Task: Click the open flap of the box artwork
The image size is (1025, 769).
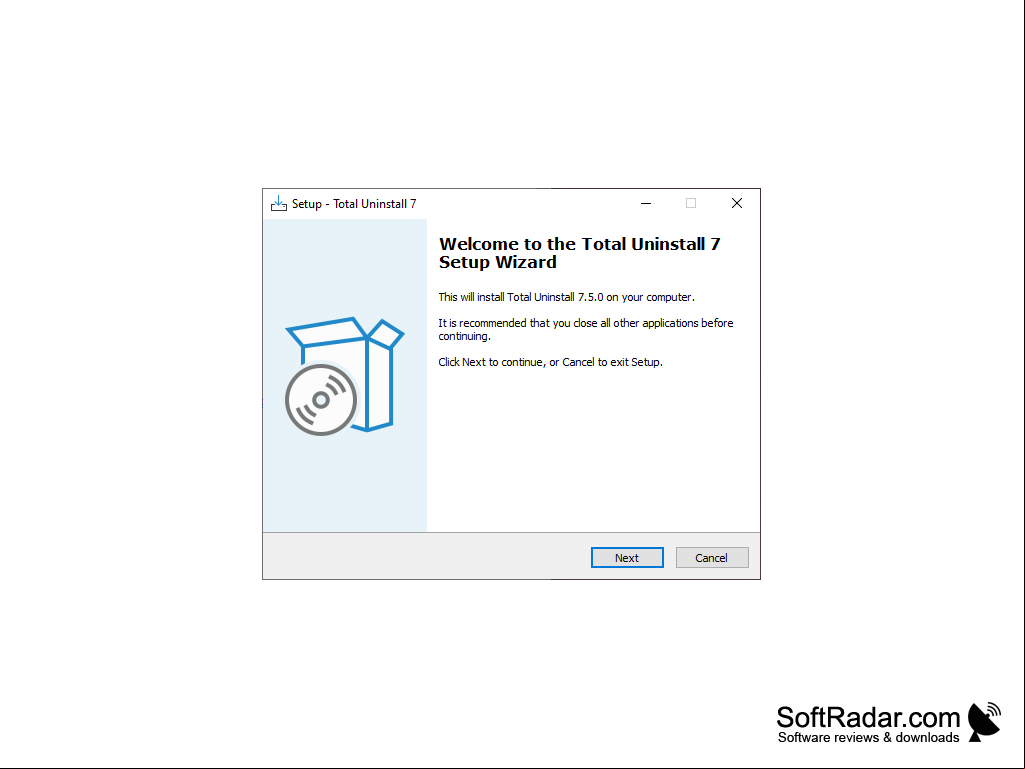Action: coord(386,334)
